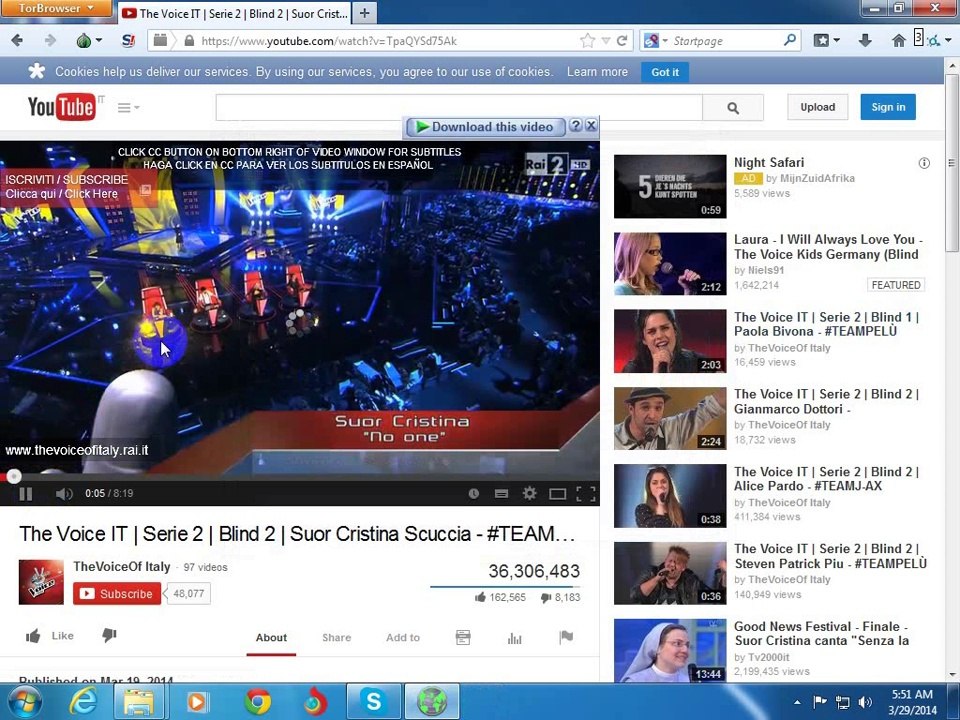Viewport: 960px width, 720px height.
Task: Open the Night Safari ad thumbnail
Action: pyautogui.click(x=670, y=186)
